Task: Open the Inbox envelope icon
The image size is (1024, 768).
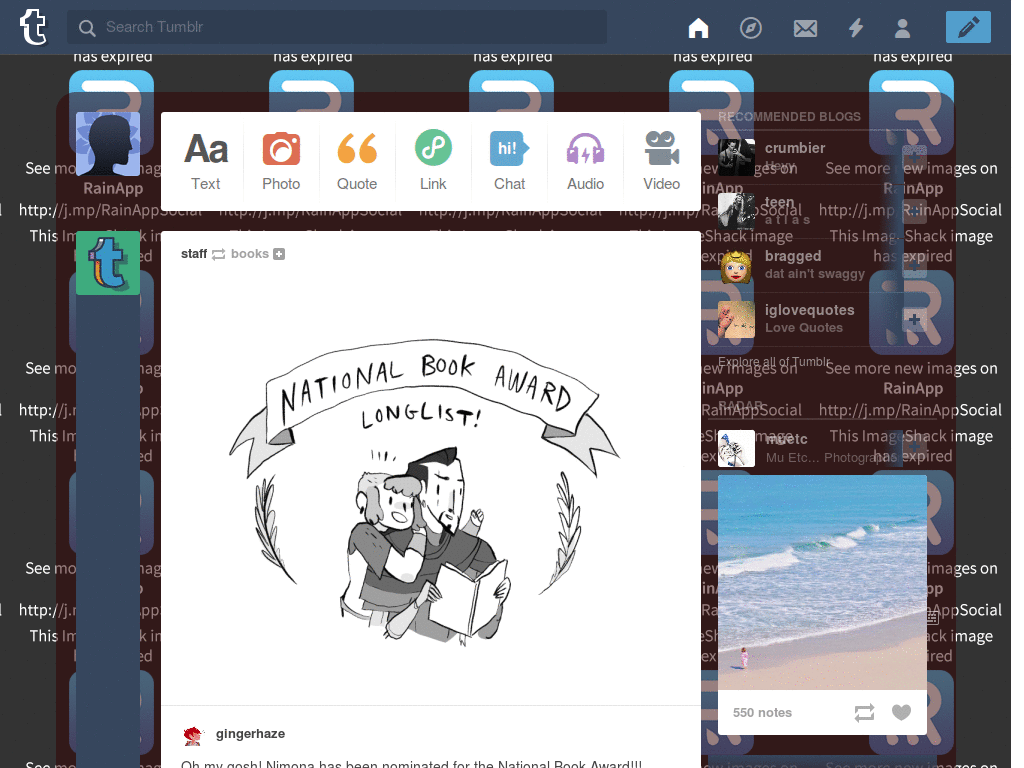Action: pos(805,28)
